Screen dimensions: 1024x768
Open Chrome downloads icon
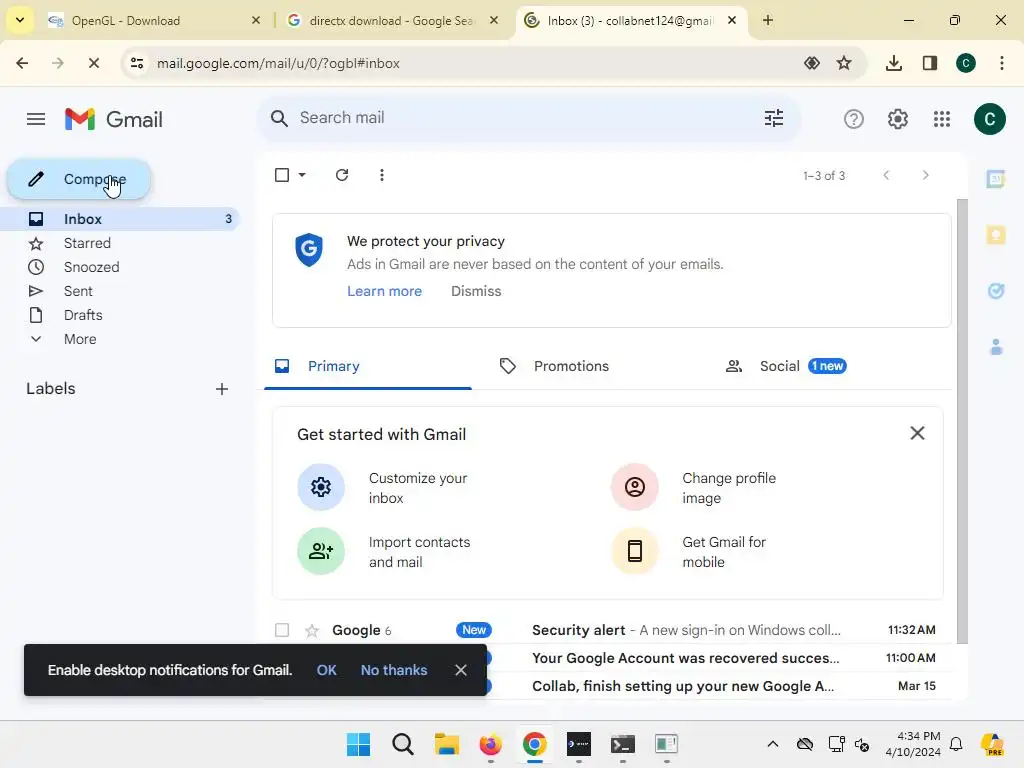[894, 63]
